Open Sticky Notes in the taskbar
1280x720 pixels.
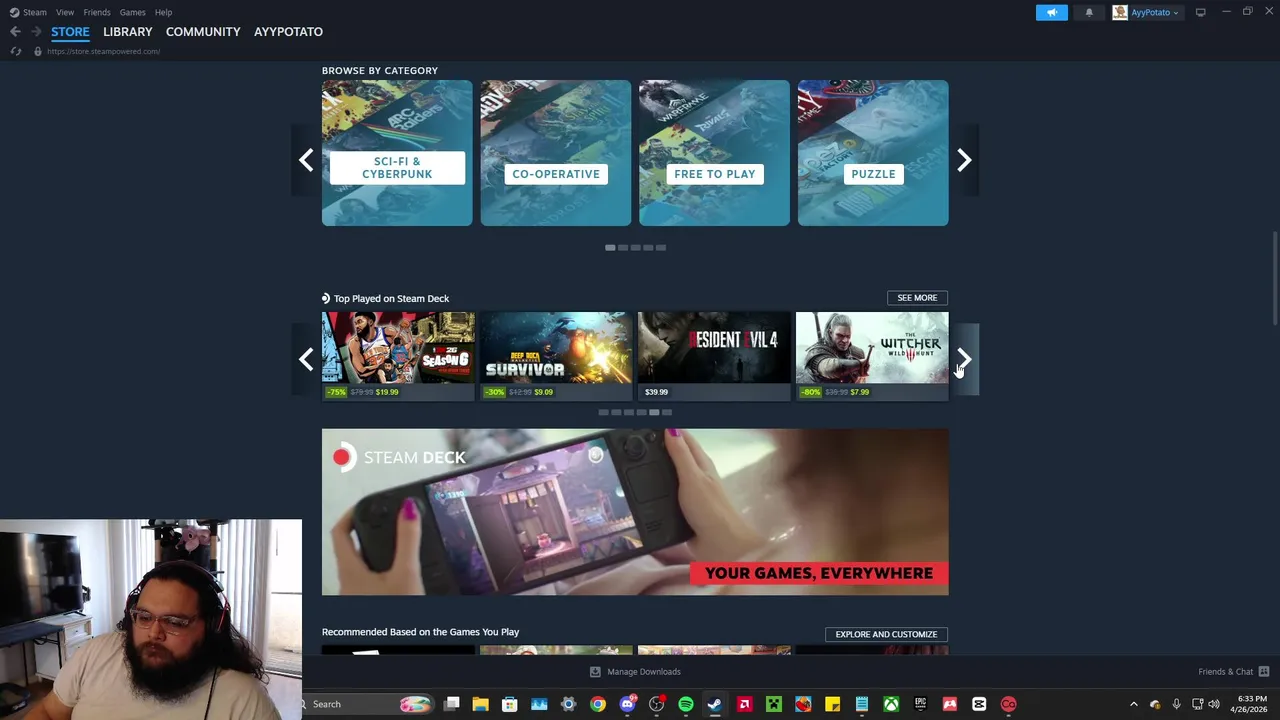coord(832,704)
